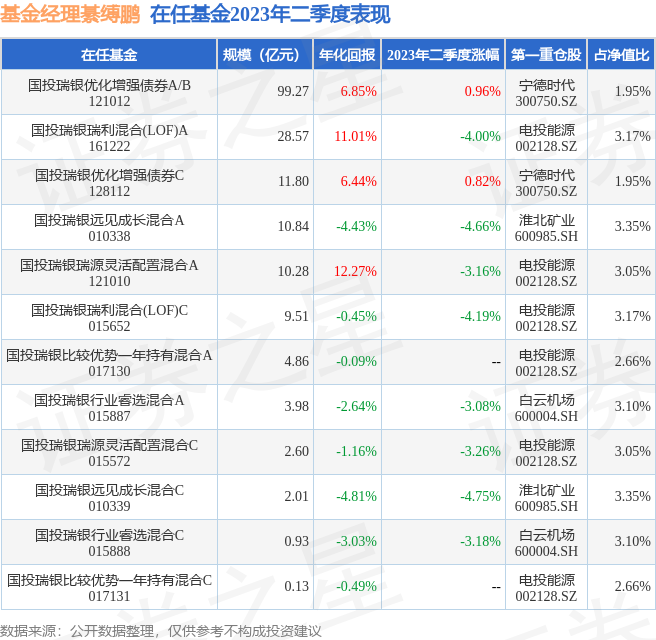The image size is (656, 640).
Task: Click 电投能源 in the 161222 row
Action: tap(546, 130)
